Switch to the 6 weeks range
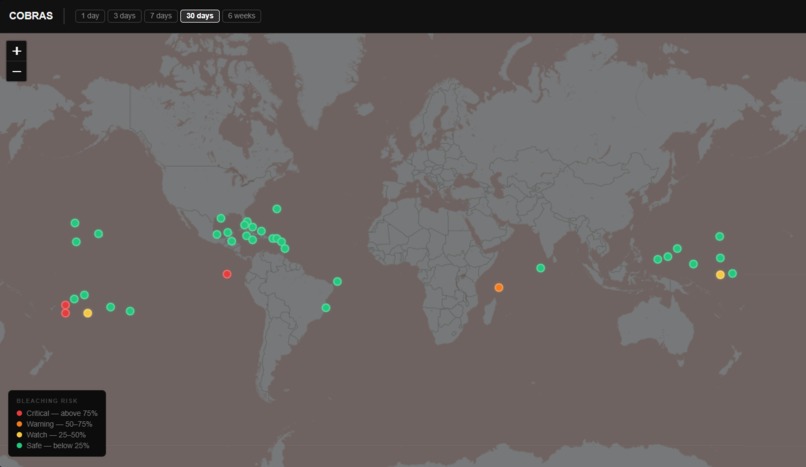The image size is (806, 467). pyautogui.click(x=242, y=16)
